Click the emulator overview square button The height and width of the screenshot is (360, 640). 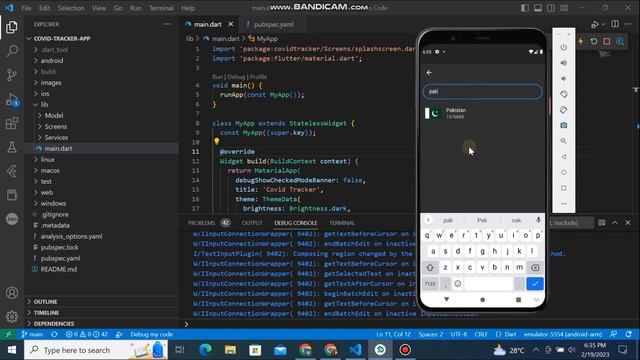pyautogui.click(x=564, y=188)
